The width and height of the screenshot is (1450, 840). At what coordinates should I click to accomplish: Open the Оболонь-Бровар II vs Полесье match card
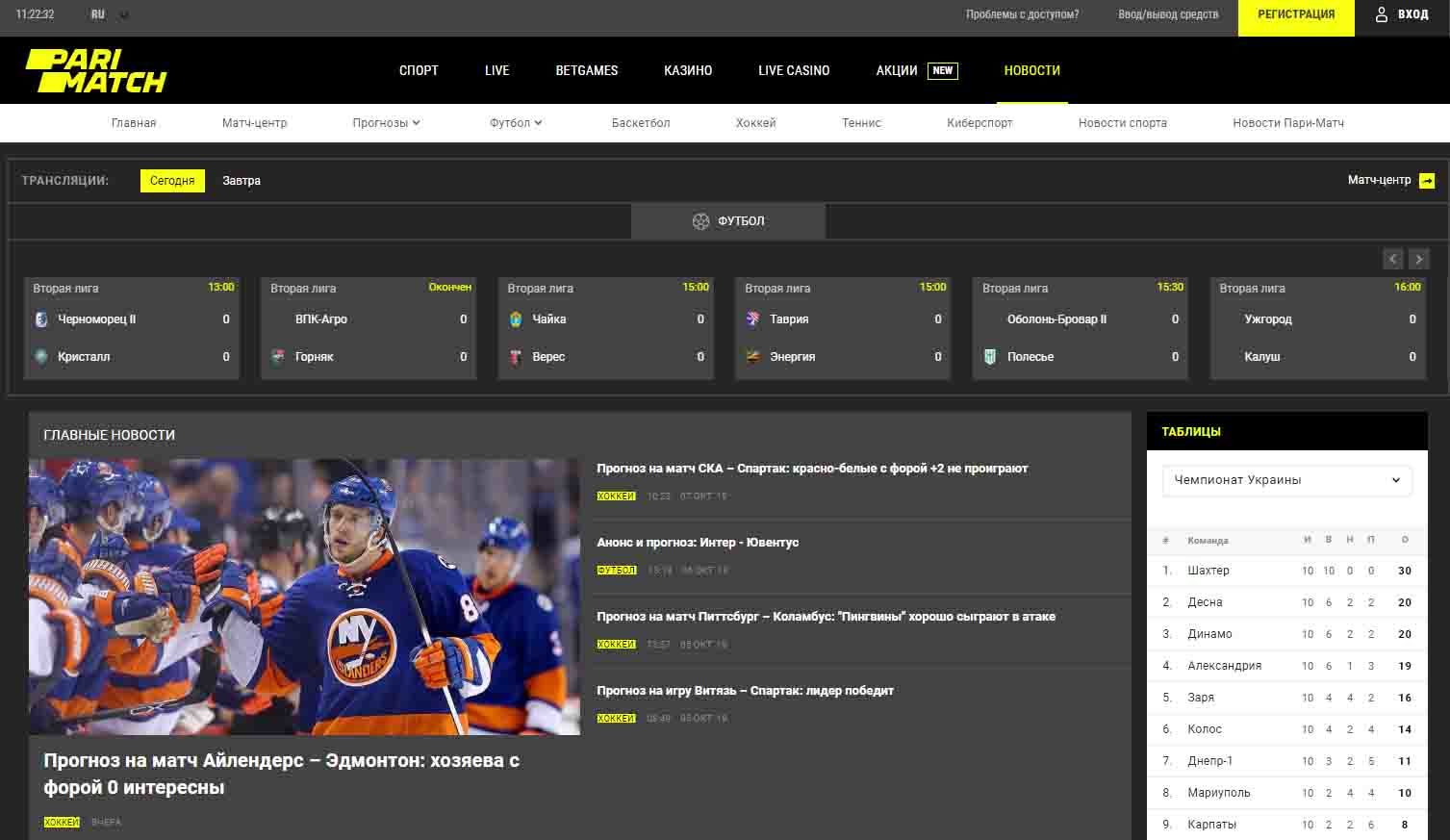pos(1081,328)
